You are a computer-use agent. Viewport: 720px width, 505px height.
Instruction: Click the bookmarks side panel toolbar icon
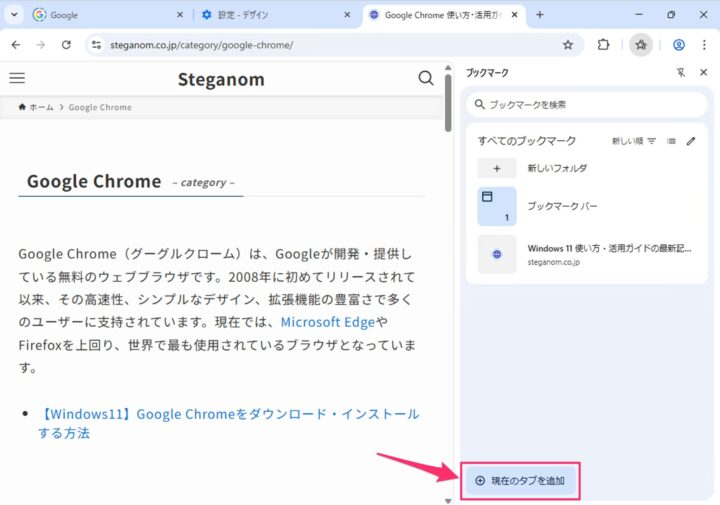click(x=641, y=45)
